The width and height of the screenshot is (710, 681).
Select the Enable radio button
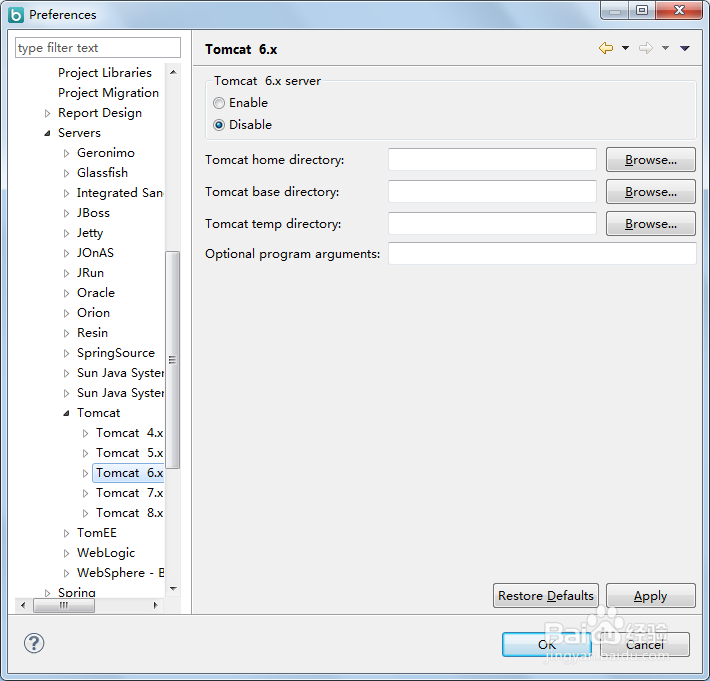click(219, 103)
